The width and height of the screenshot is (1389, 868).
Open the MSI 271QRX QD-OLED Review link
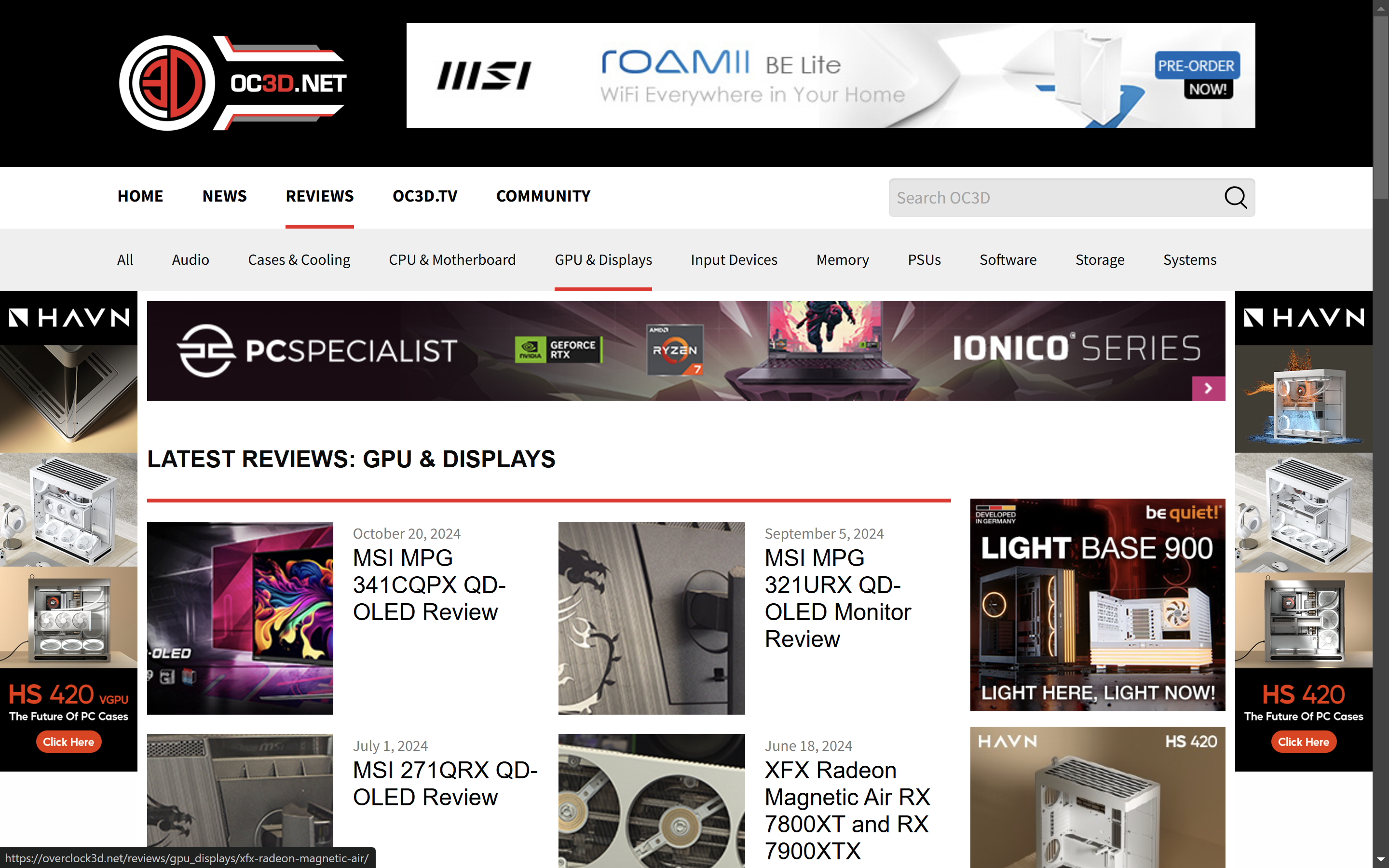pos(445,784)
